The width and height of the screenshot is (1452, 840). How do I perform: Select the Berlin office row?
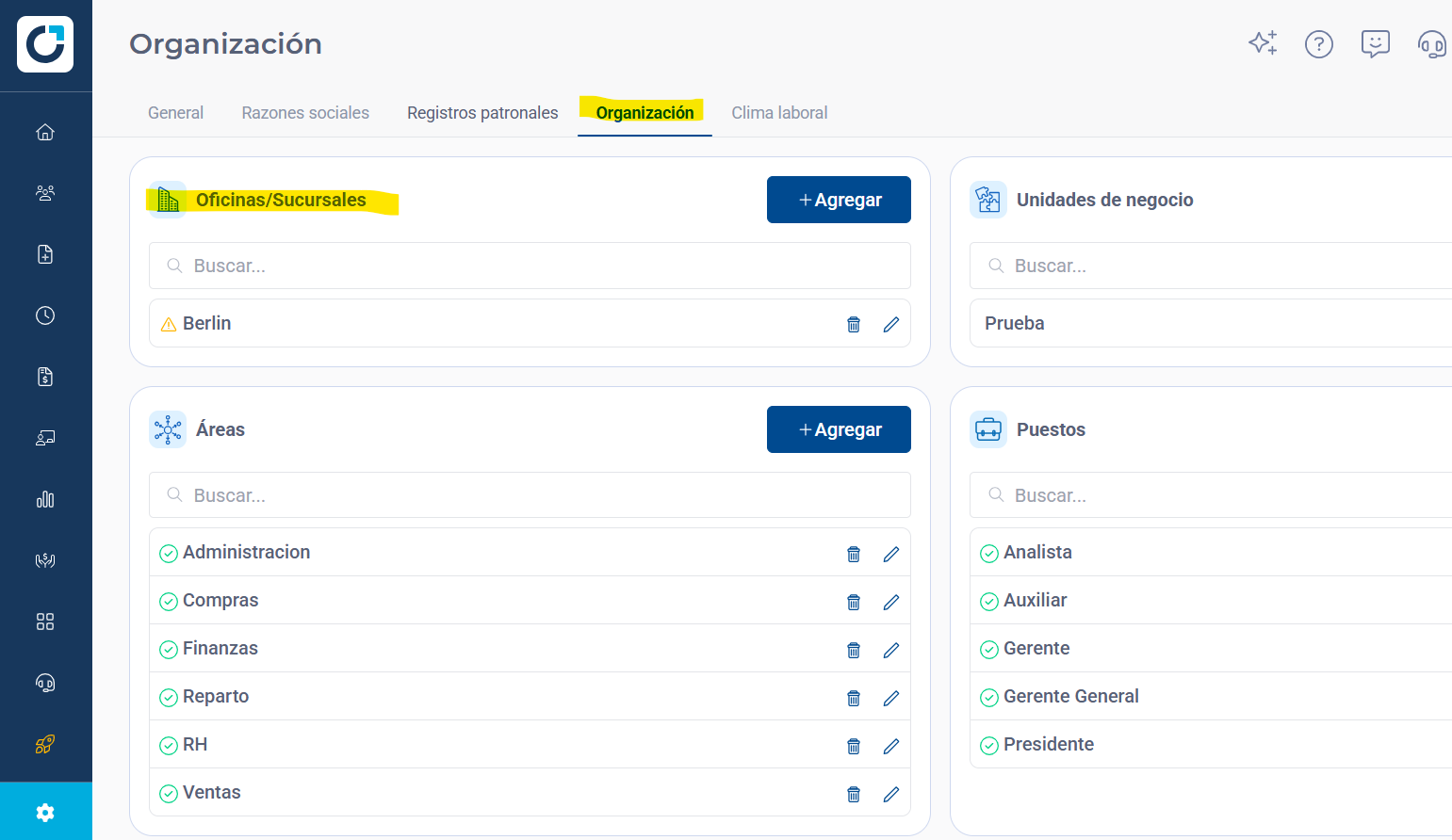530,323
